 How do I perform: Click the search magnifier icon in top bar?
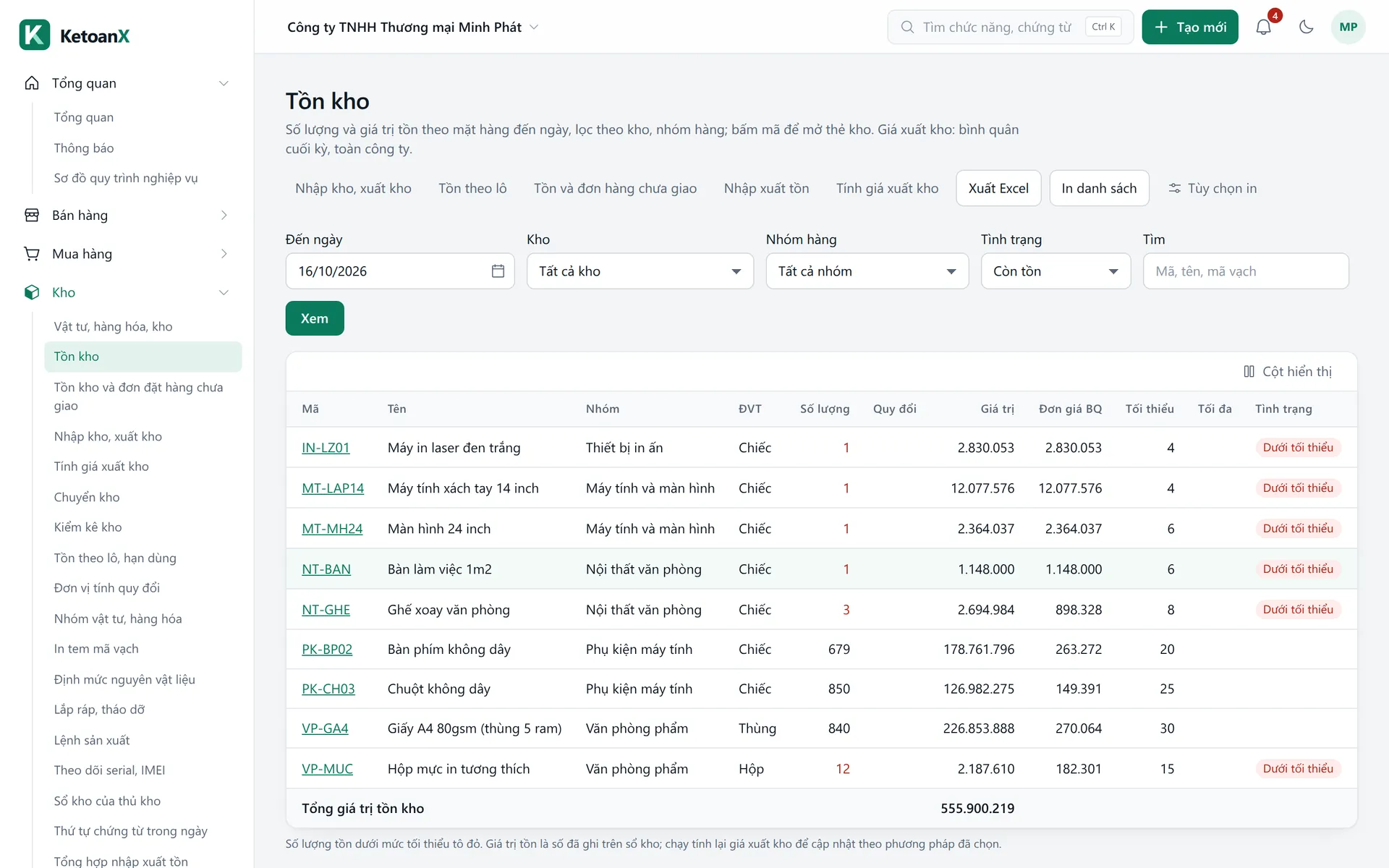(907, 27)
